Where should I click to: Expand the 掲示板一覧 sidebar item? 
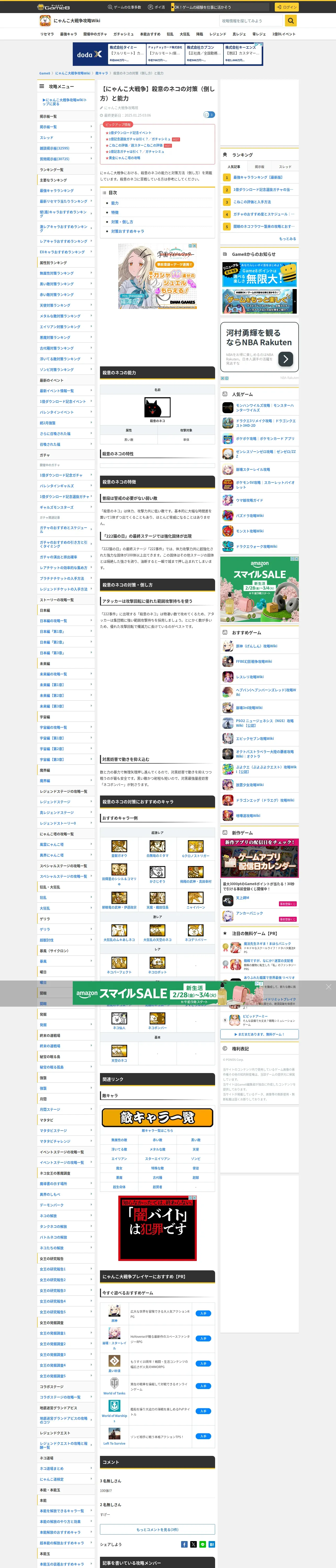click(x=66, y=126)
